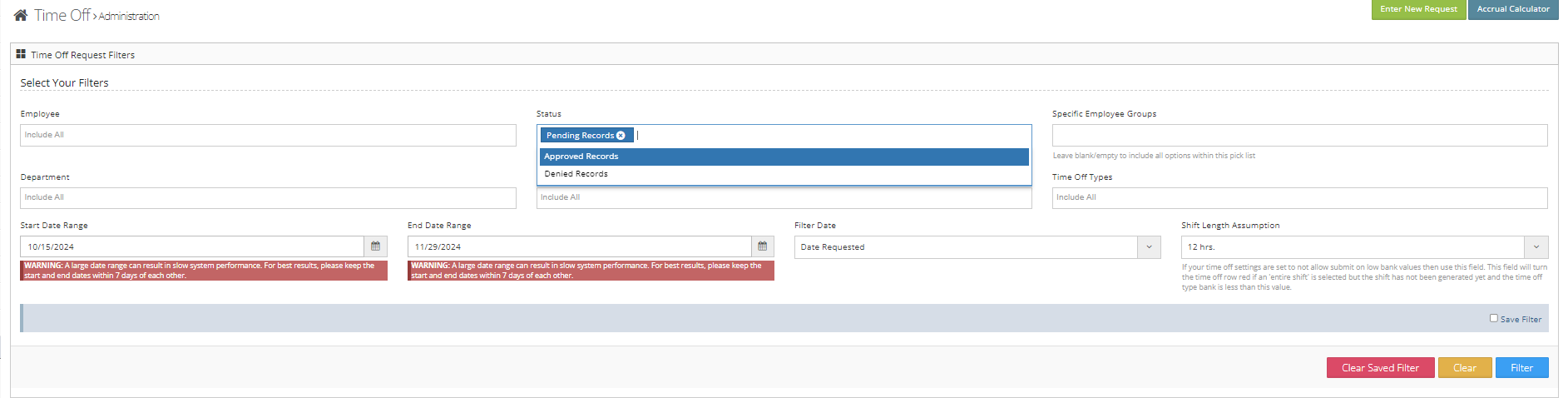Focus the Specific Employee Groups field
Screen dimensions: 1568x398
click(x=1298, y=135)
